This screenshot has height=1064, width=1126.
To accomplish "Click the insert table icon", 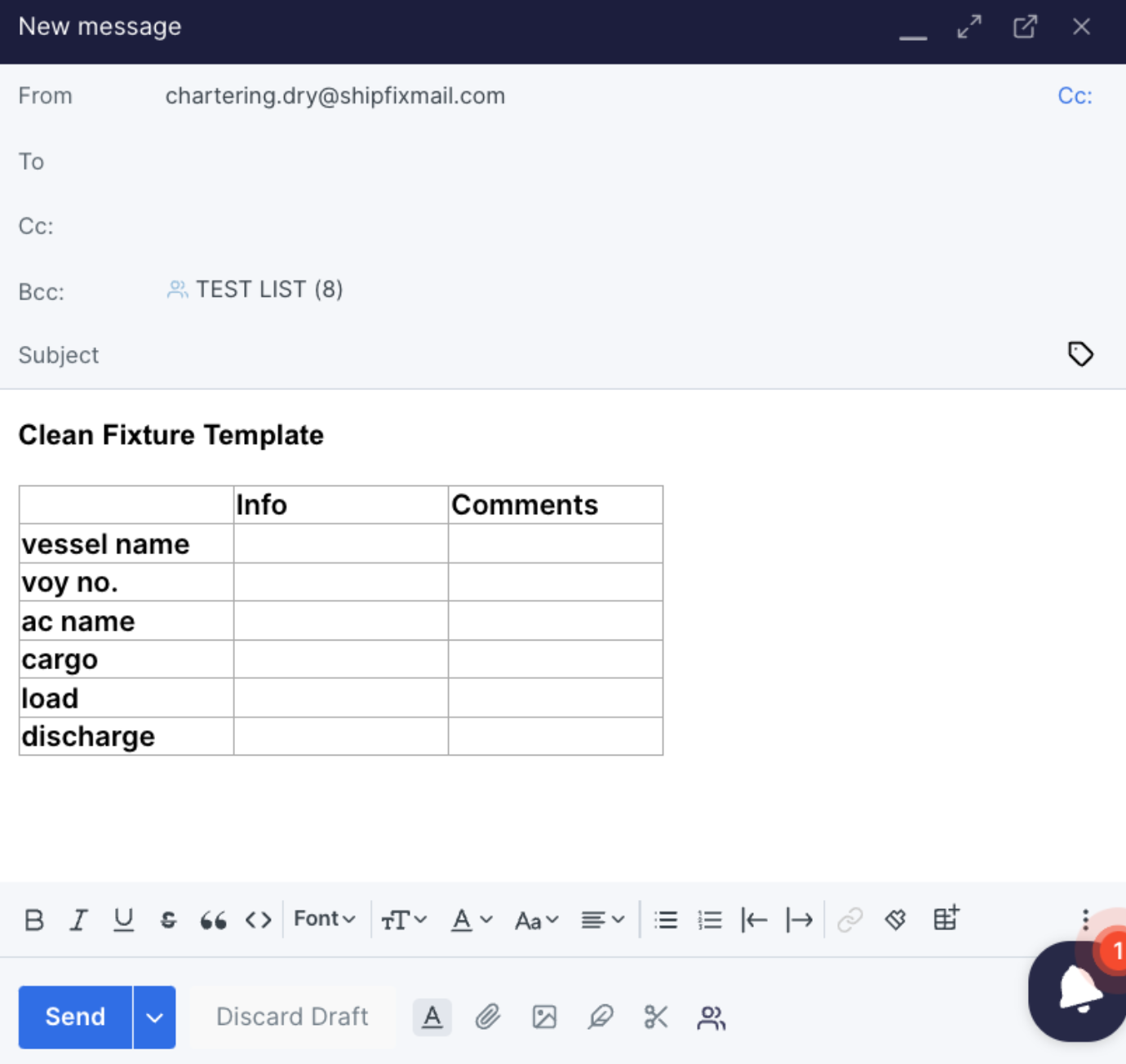I will tap(946, 919).
